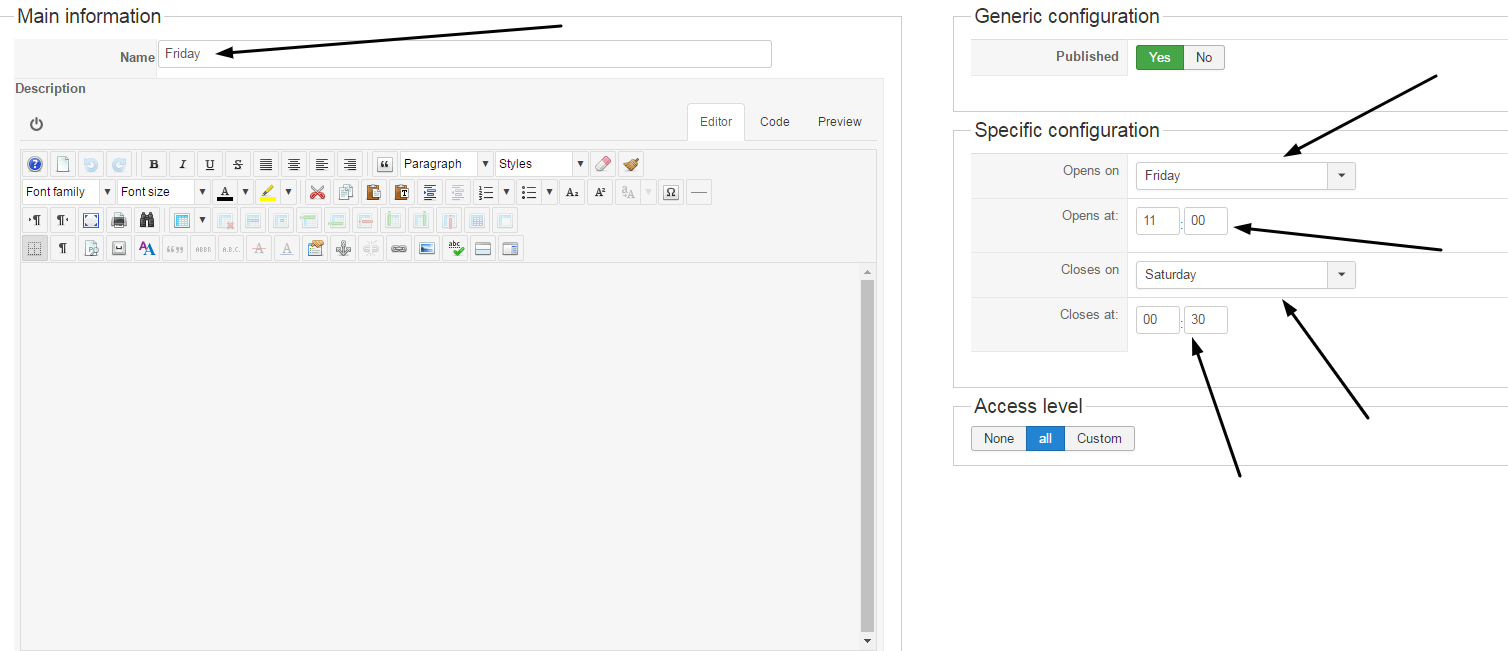Image resolution: width=1508 pixels, height=651 pixels.
Task: Click the 'Opens at' hour field
Action: [1158, 221]
